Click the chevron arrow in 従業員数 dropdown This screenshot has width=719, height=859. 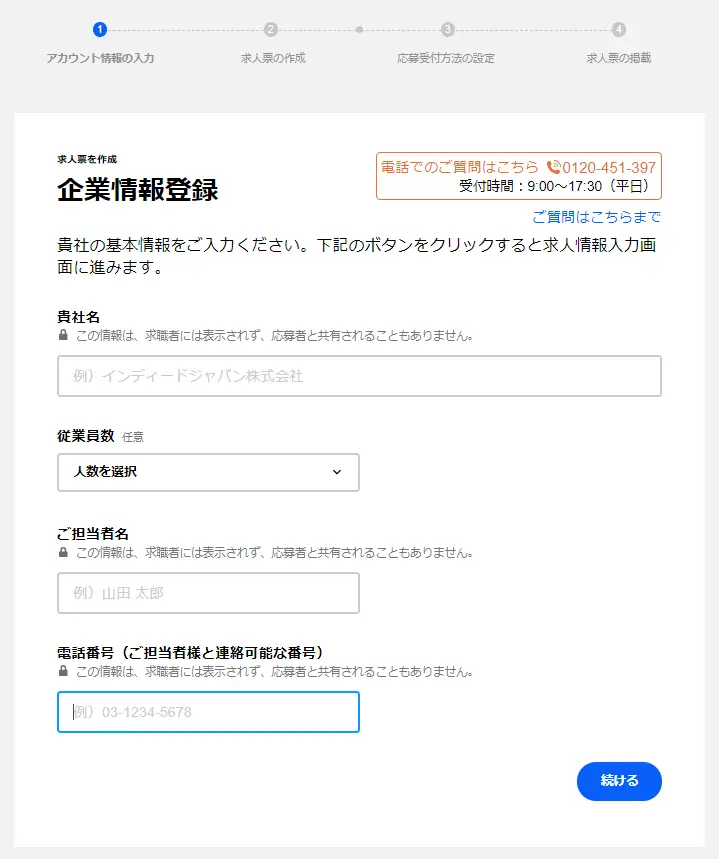[x=337, y=472]
